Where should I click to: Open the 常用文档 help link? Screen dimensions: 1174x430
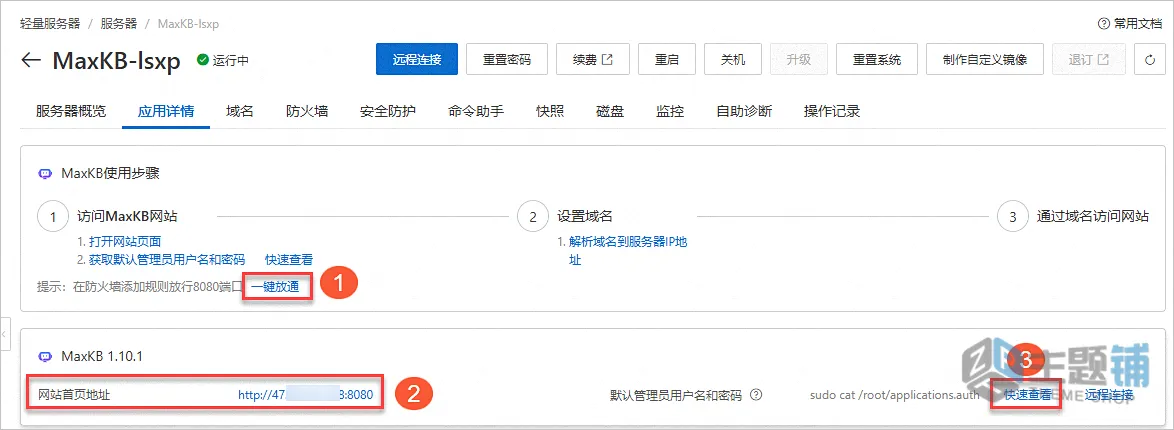(x=1131, y=24)
